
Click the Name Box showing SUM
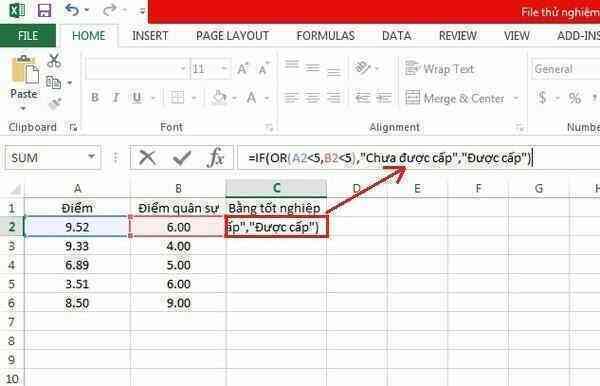coord(46,157)
